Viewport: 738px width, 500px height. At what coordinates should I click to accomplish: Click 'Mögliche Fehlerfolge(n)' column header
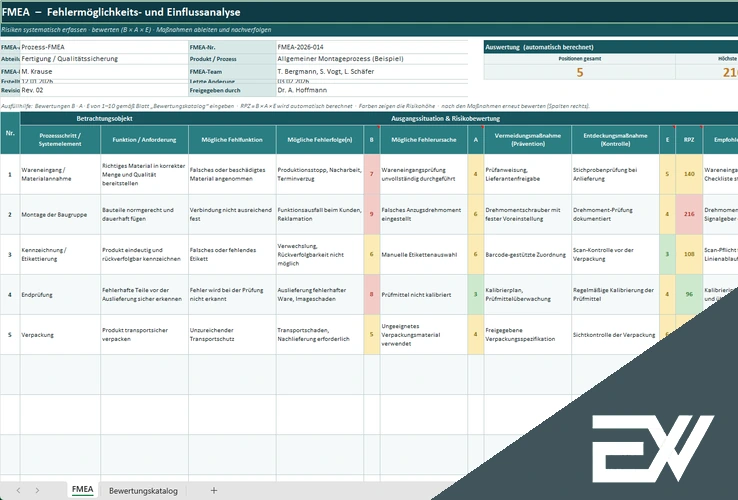click(x=320, y=140)
